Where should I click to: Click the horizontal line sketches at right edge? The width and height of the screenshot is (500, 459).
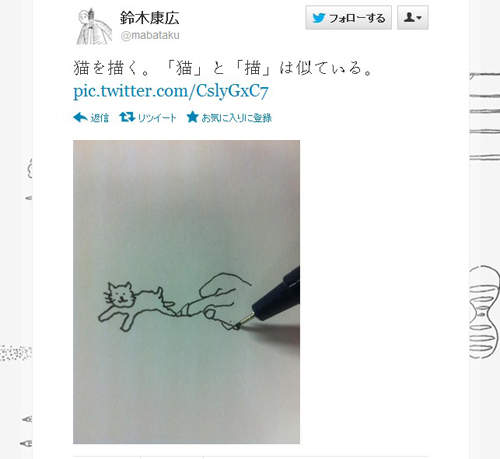click(x=485, y=116)
